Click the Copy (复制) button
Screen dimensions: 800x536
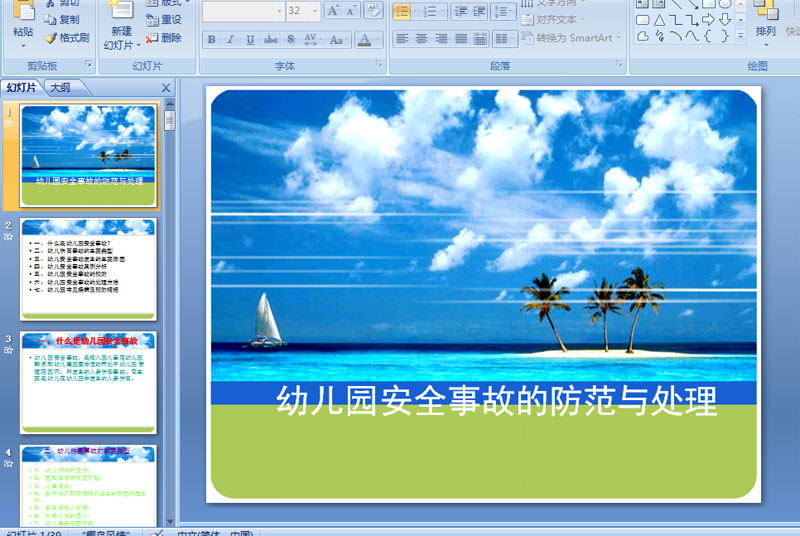[62, 20]
